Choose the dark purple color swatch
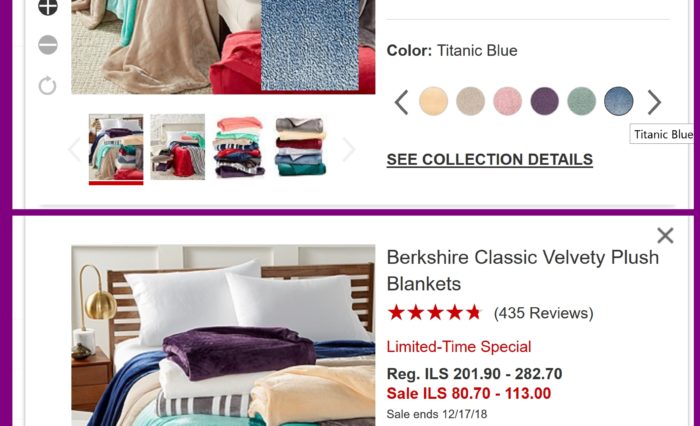This screenshot has height=426, width=700. tap(545, 101)
